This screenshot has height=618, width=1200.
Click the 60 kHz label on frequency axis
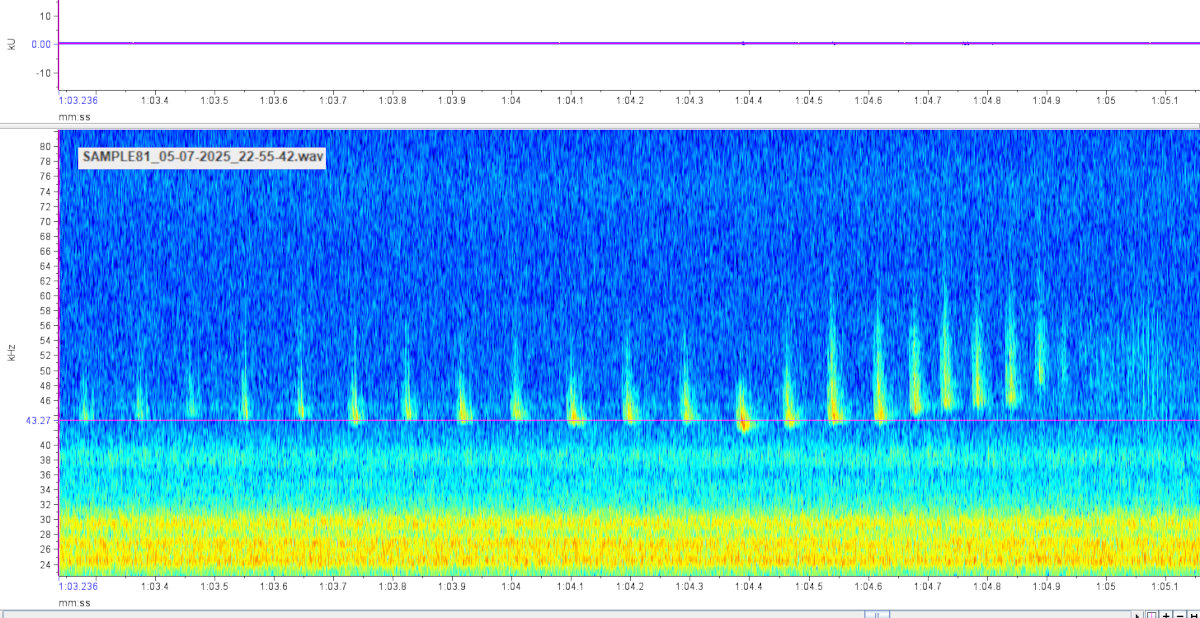46,296
